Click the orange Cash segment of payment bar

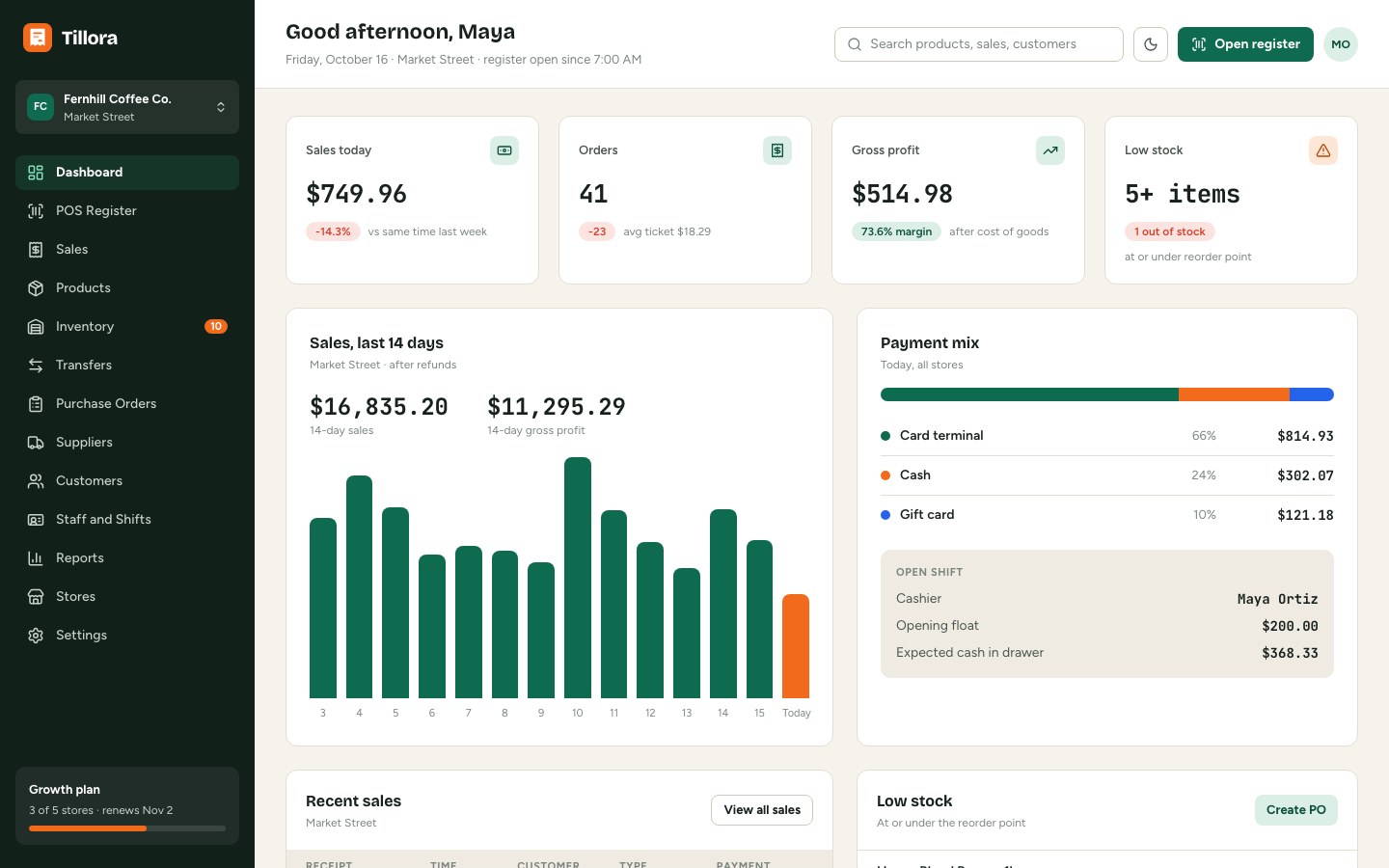coord(1234,394)
